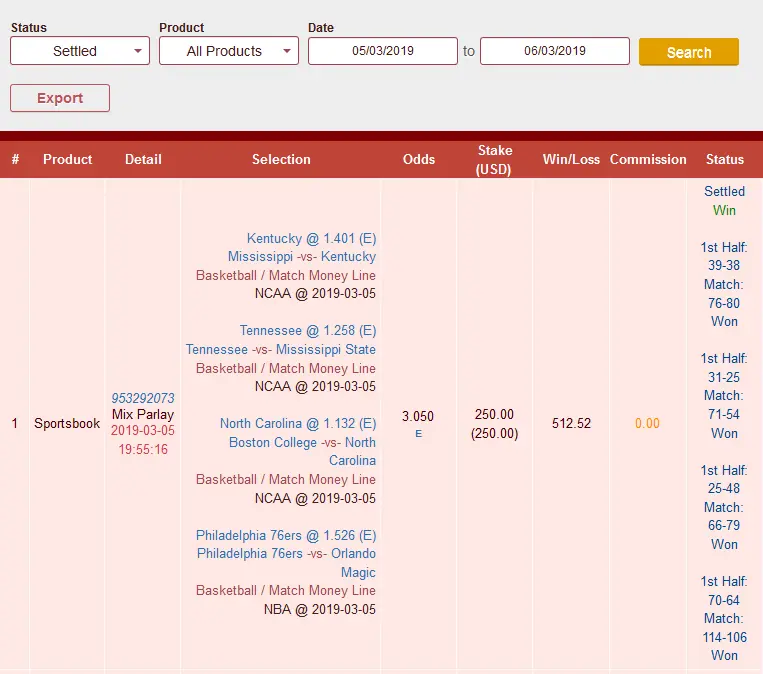Click the end date field 06/03/2019

(554, 51)
